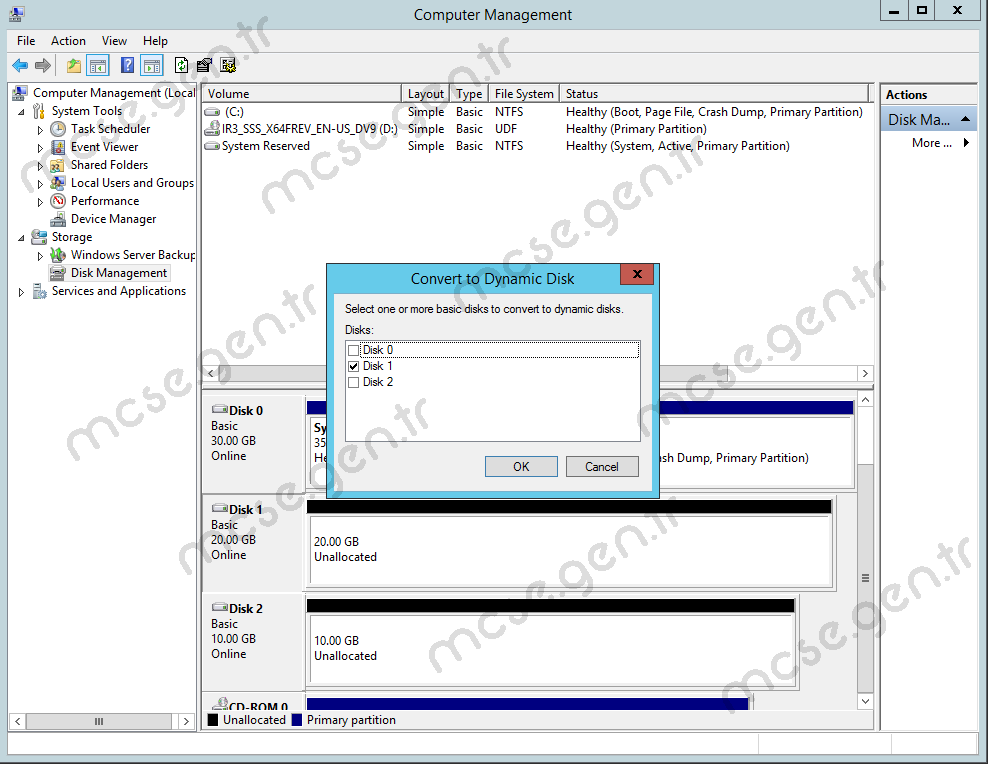The height and width of the screenshot is (764, 988).
Task: Toggle Show/Hide Console Tree toolbar icon
Action: point(98,65)
